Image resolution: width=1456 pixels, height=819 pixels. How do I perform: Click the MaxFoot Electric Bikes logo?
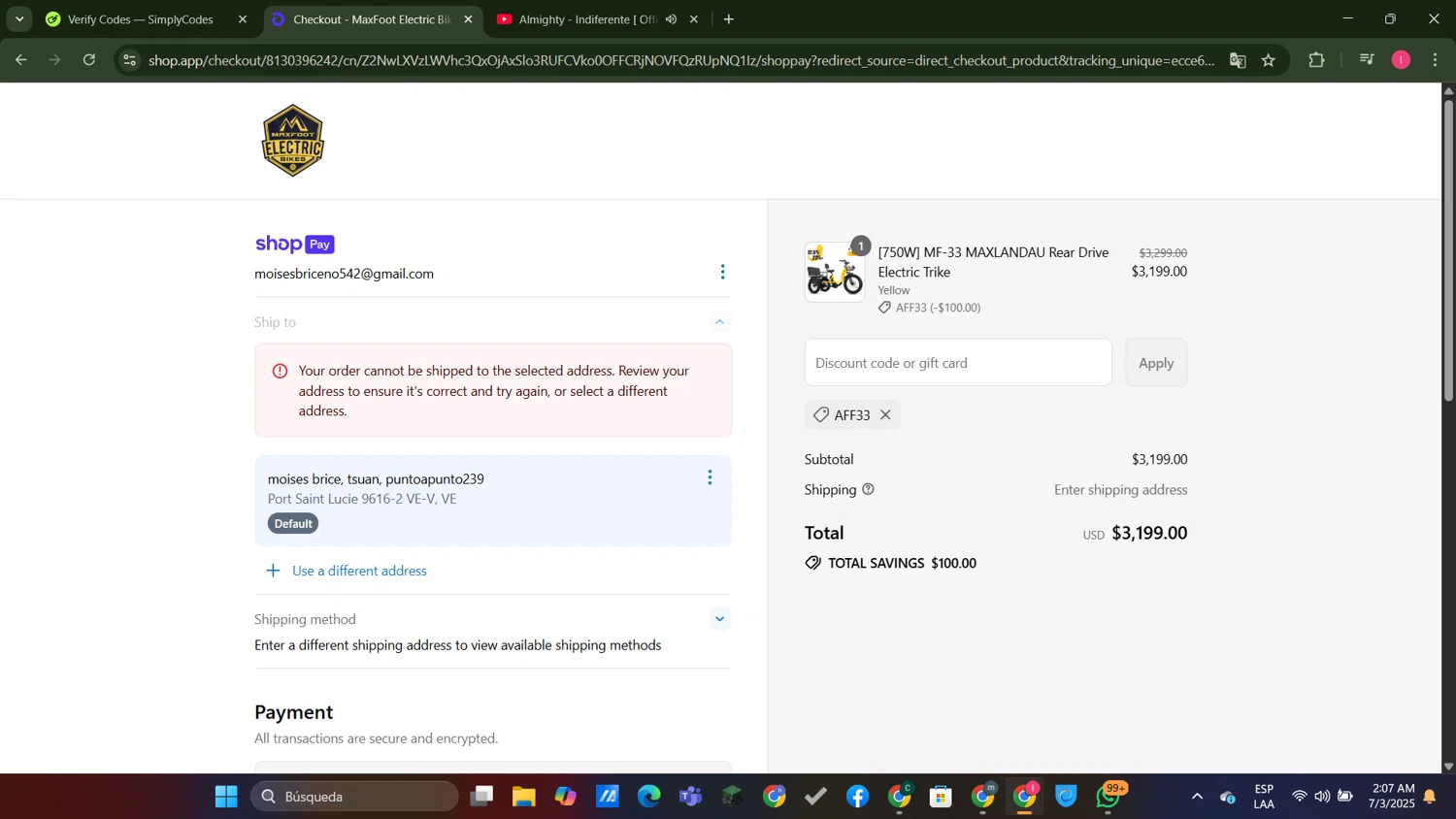(x=292, y=141)
